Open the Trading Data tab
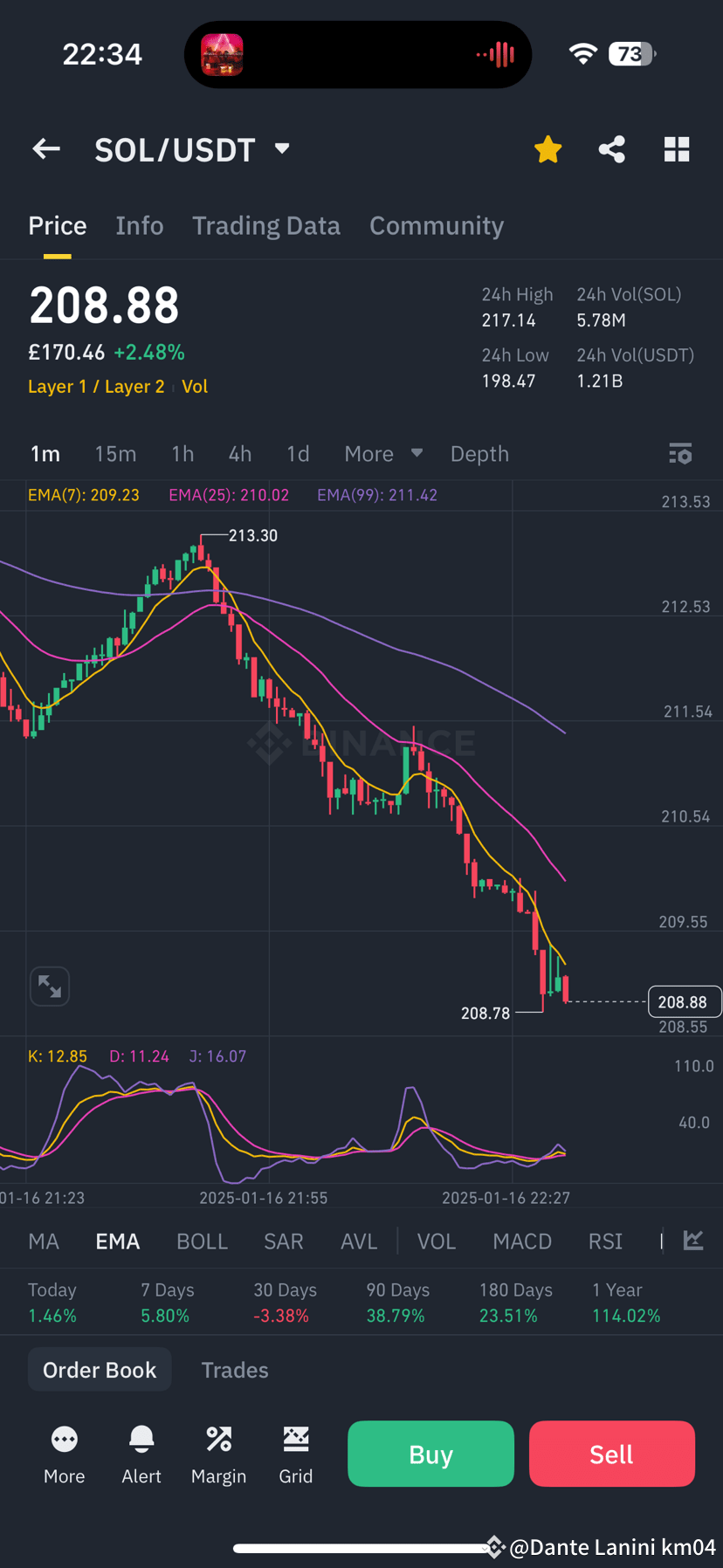This screenshot has height=1568, width=723. tap(266, 225)
